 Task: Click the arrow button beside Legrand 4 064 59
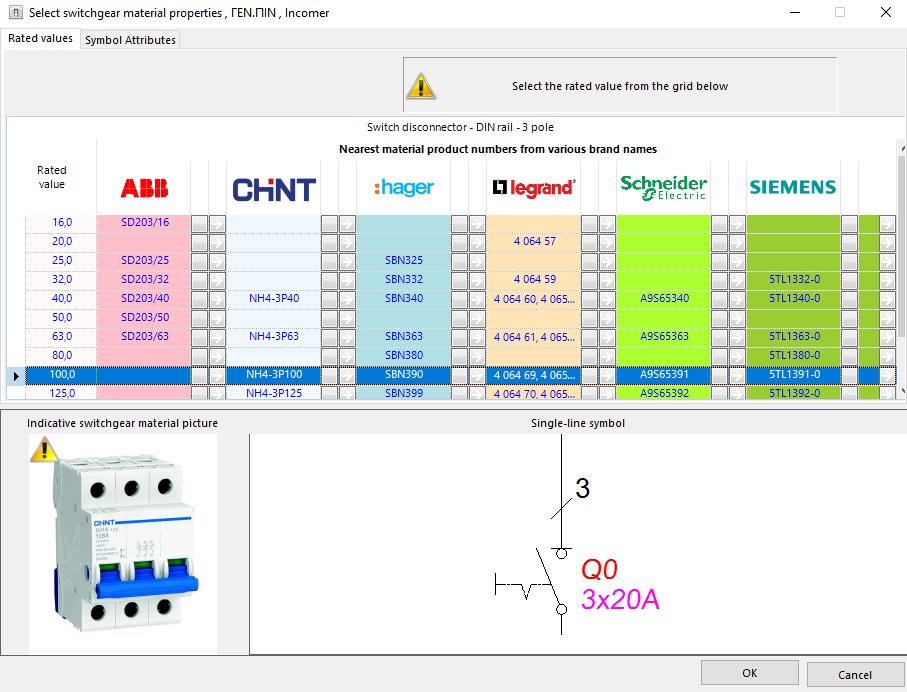tap(608, 278)
